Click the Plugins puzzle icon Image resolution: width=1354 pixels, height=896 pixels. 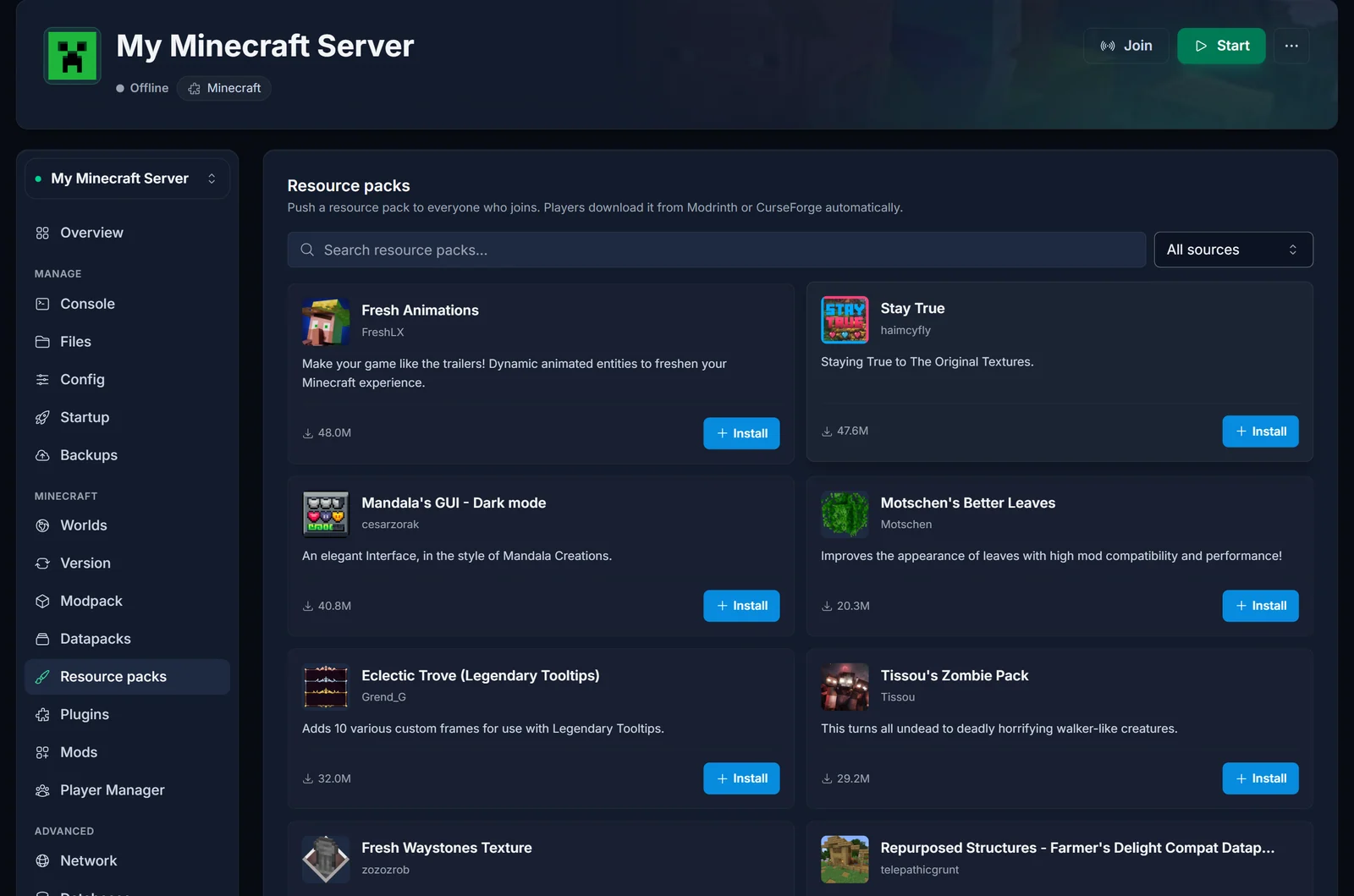(42, 715)
